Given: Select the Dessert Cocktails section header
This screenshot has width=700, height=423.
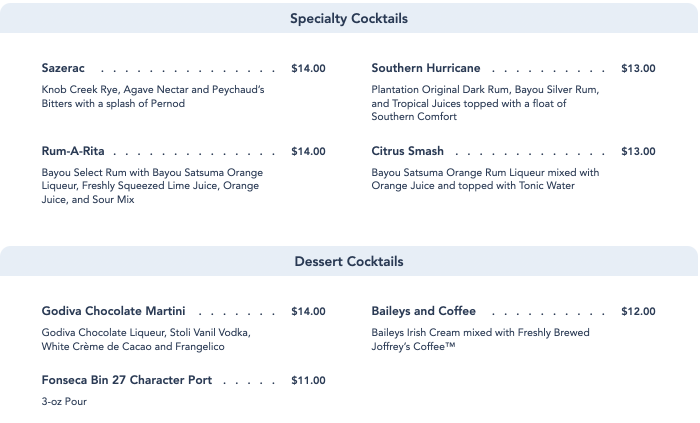Looking at the screenshot, I should click(349, 261).
